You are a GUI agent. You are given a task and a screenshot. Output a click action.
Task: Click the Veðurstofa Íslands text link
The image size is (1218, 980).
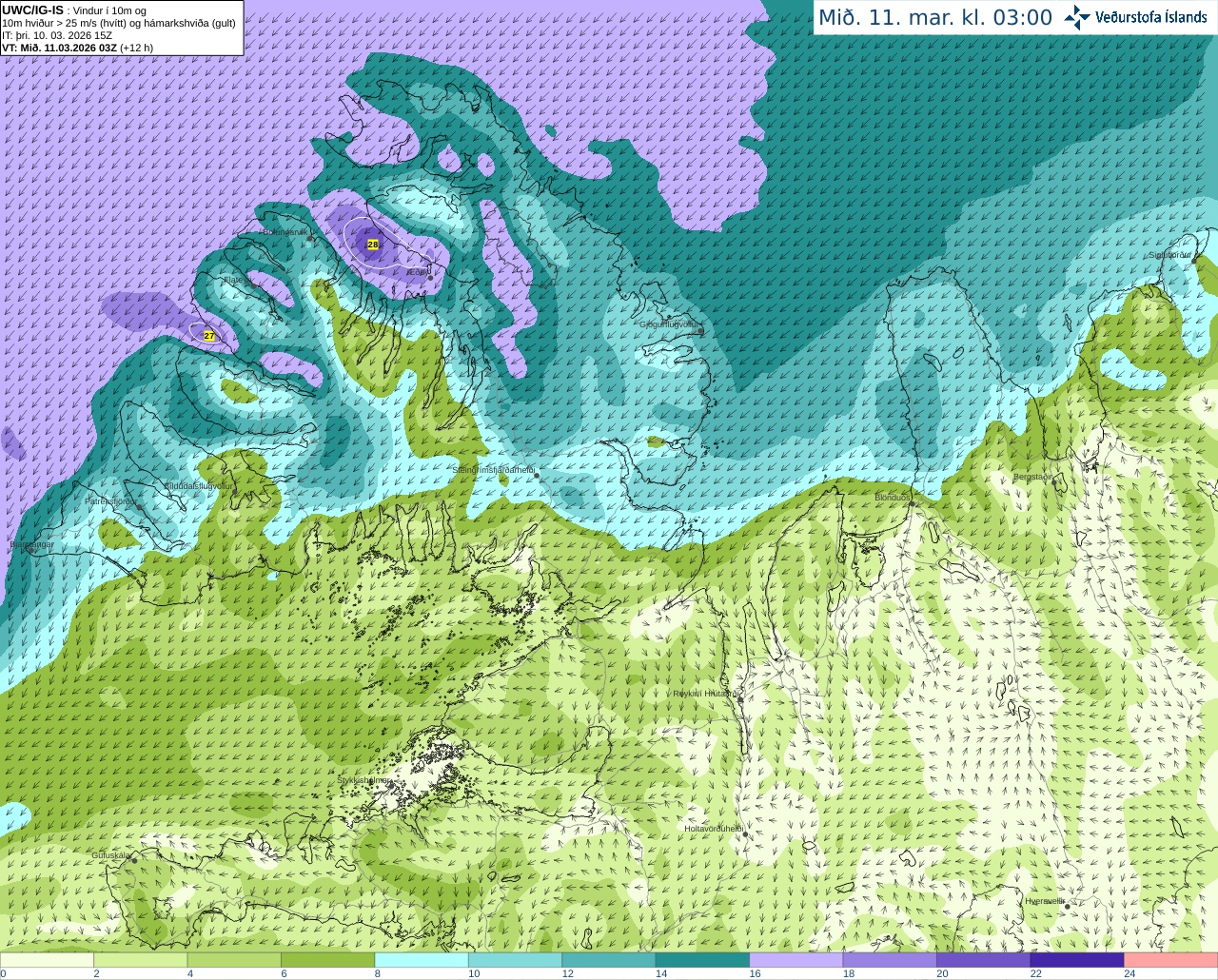(1151, 17)
